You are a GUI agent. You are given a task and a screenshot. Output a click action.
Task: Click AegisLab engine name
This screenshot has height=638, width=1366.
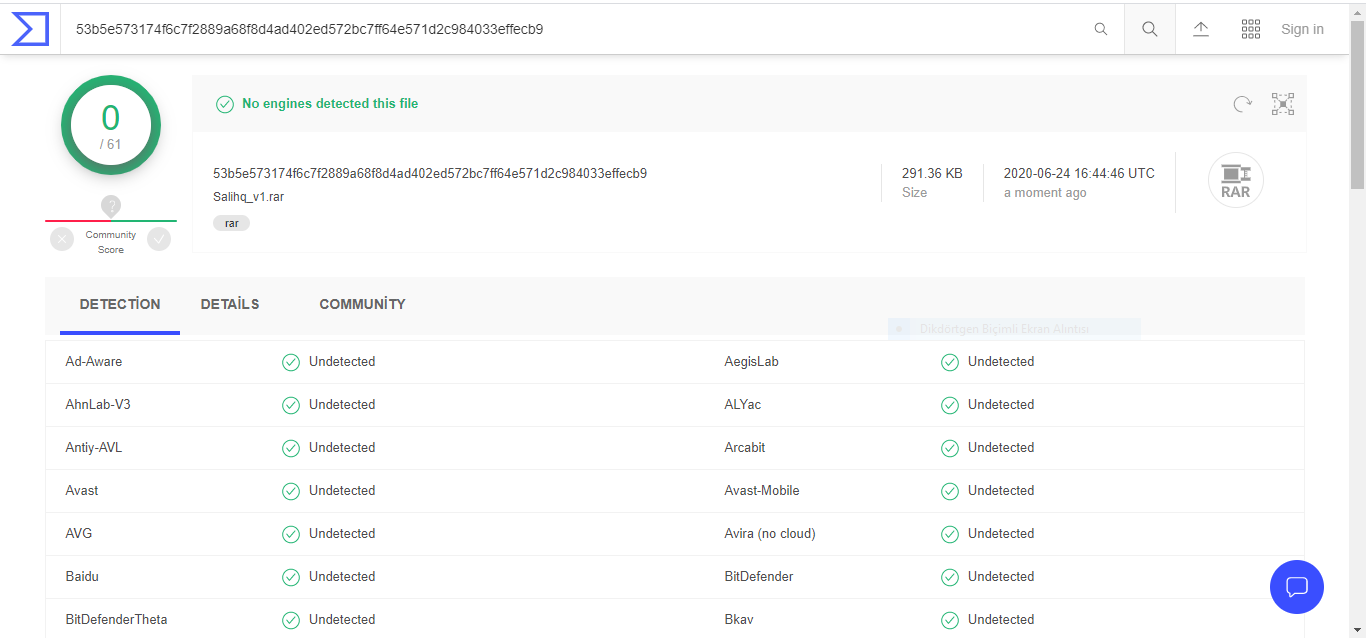(x=751, y=361)
